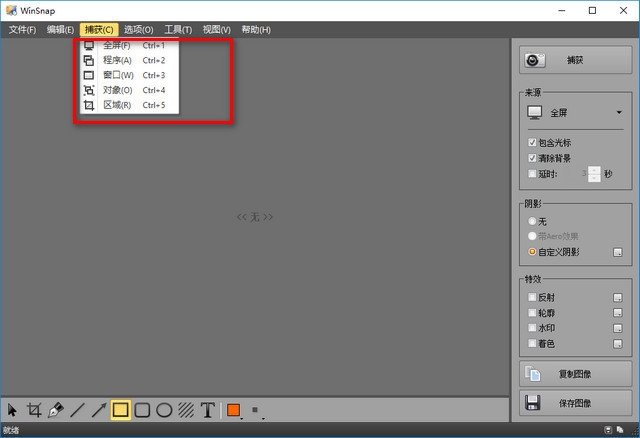Open the 视图(V) menu
The width and height of the screenshot is (640, 438).
pos(216,29)
